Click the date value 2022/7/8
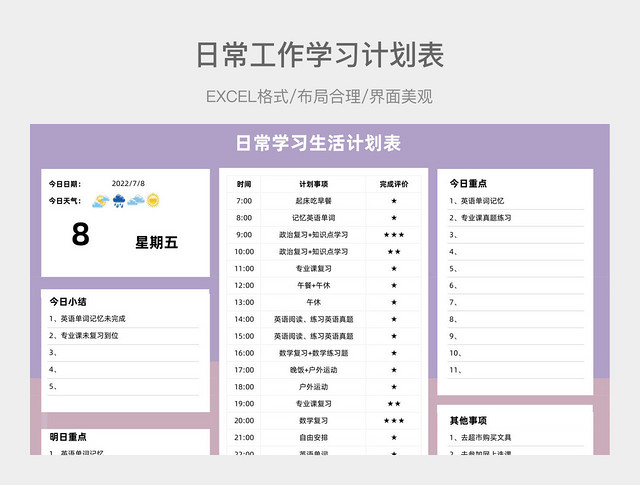640x485 pixels. click(128, 183)
